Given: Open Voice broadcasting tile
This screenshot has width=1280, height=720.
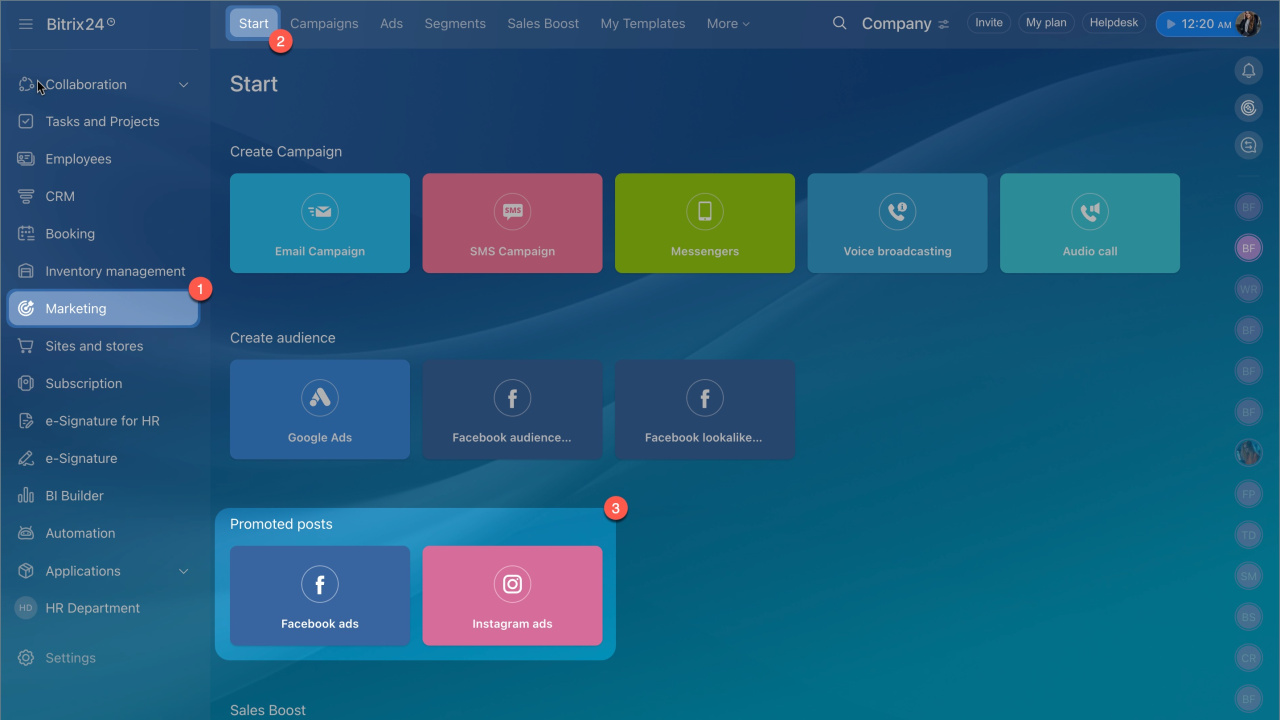Looking at the screenshot, I should (897, 223).
